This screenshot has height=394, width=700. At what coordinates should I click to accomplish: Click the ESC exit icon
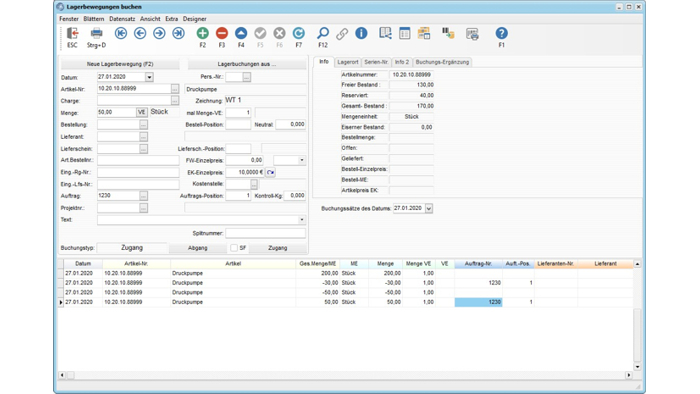coord(72,33)
